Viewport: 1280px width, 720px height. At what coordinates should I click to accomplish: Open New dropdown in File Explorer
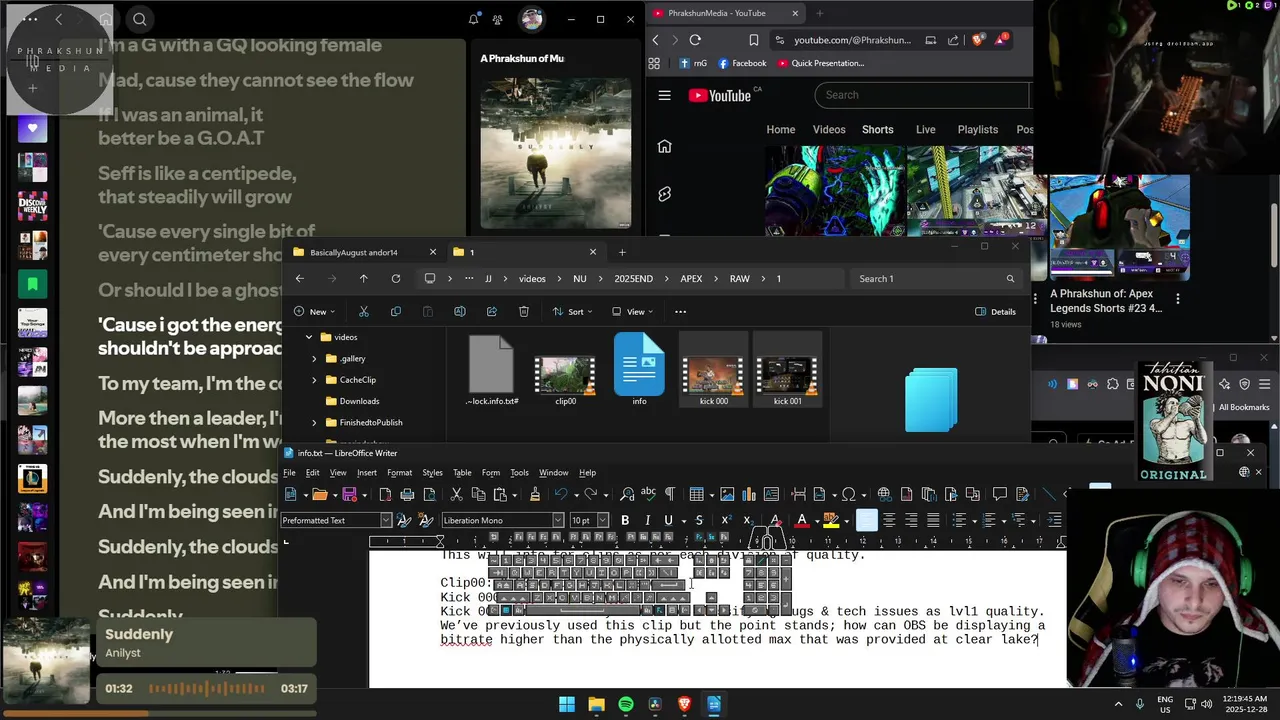[x=314, y=312]
